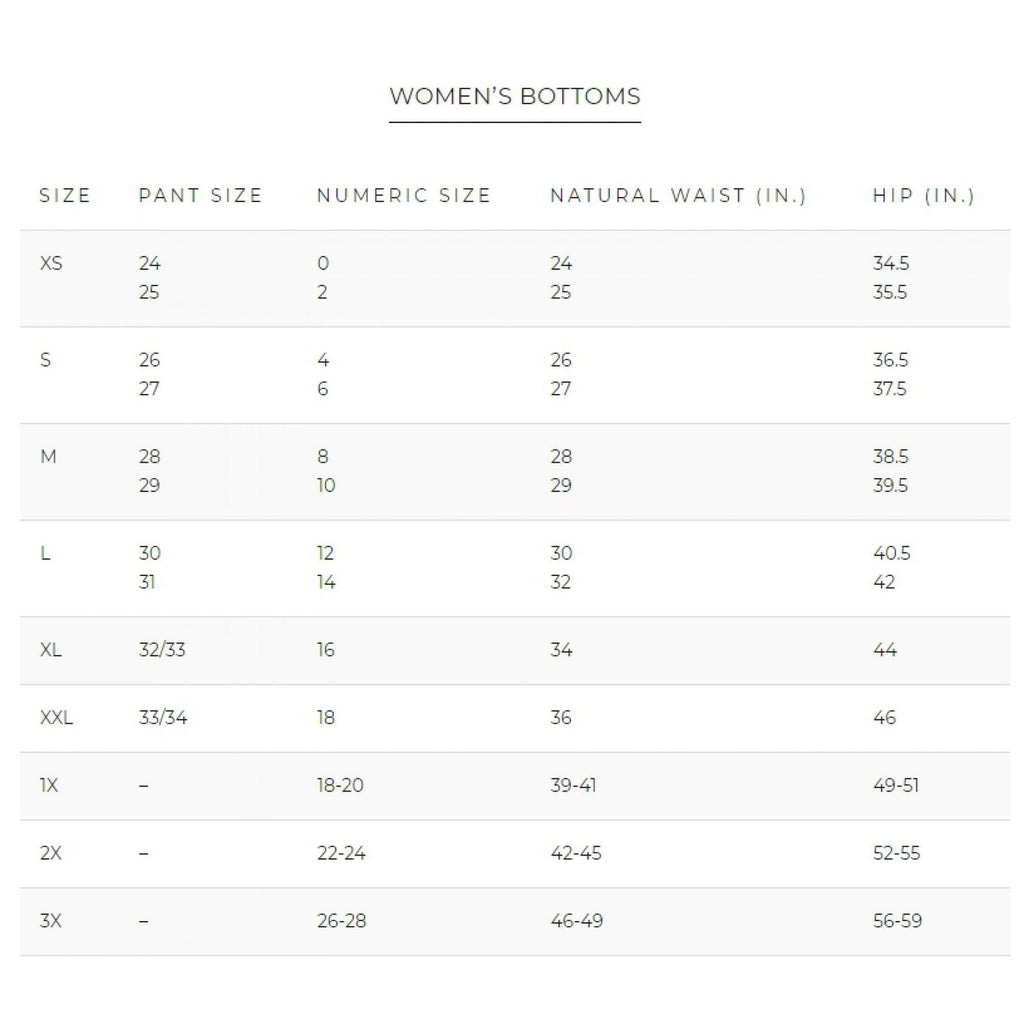Select the XL size row label
This screenshot has width=1024, height=1024.
pyautogui.click(x=51, y=650)
